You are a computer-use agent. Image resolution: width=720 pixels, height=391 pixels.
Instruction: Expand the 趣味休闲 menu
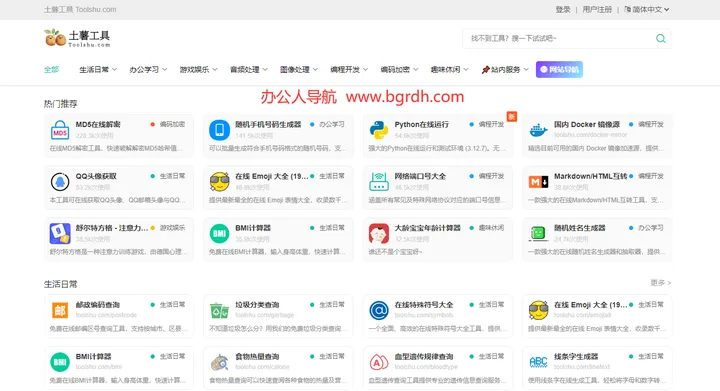pyautogui.click(x=450, y=70)
